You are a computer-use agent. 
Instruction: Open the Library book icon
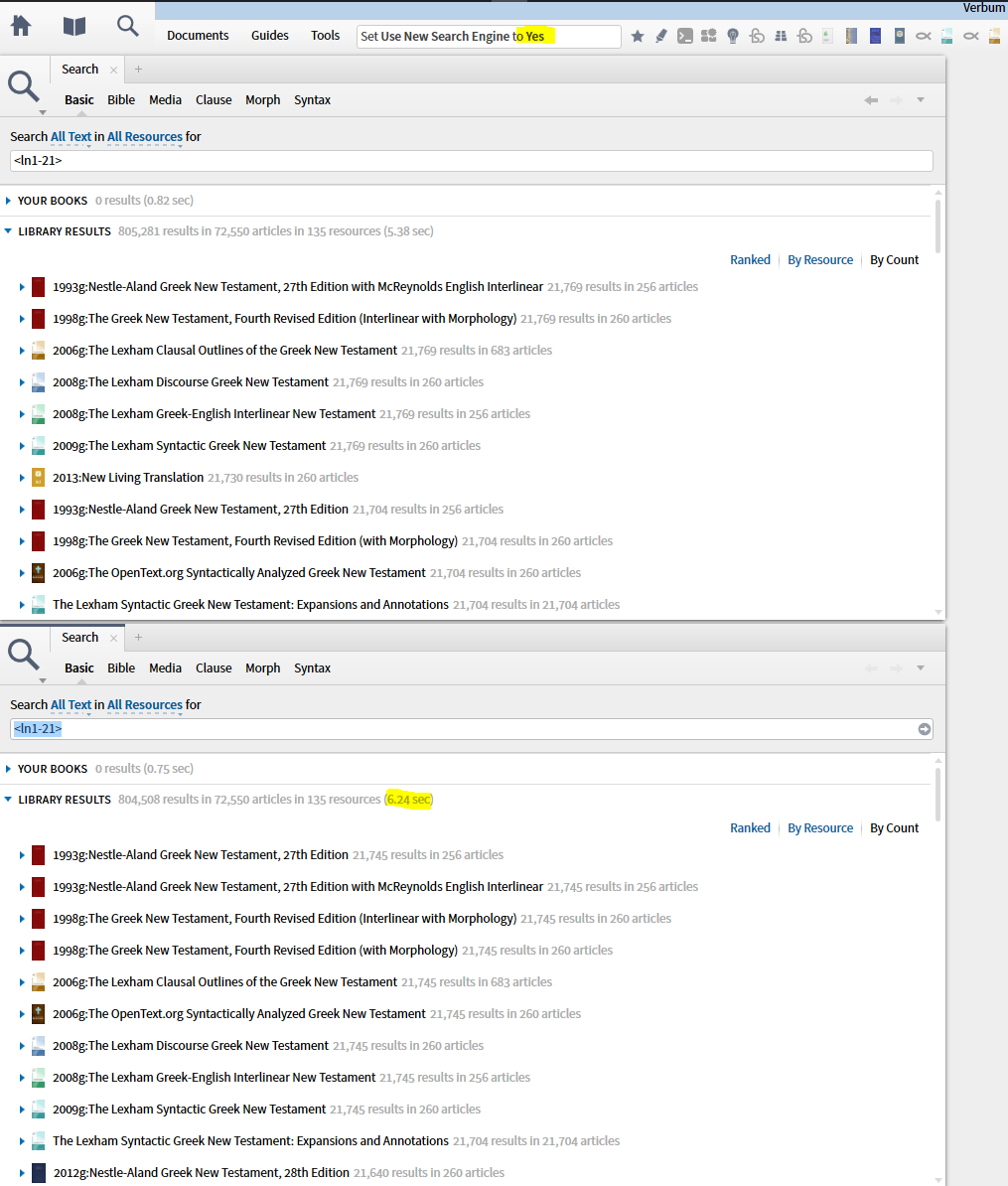74,27
